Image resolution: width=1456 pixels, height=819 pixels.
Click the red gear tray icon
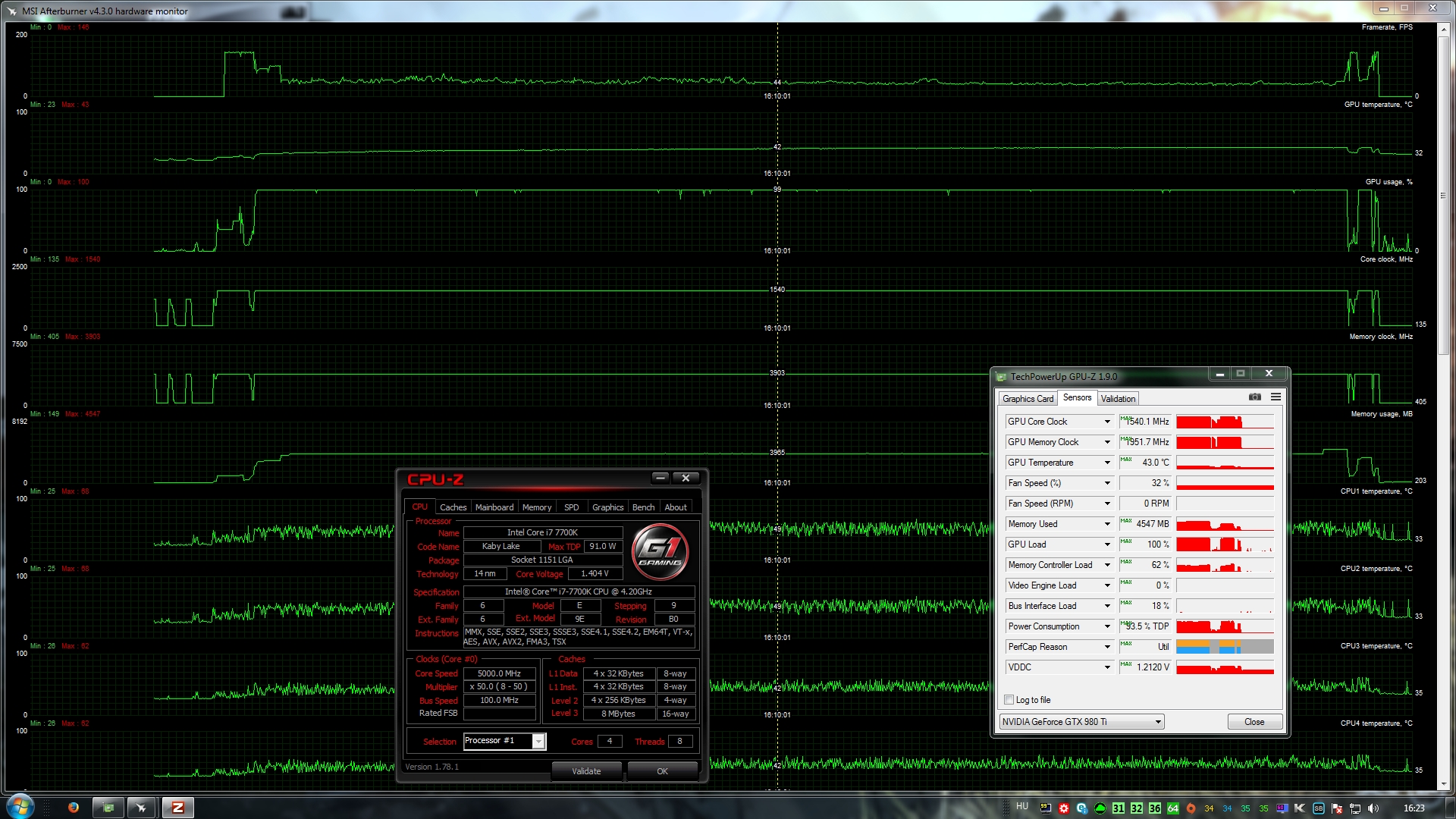click(x=1063, y=808)
